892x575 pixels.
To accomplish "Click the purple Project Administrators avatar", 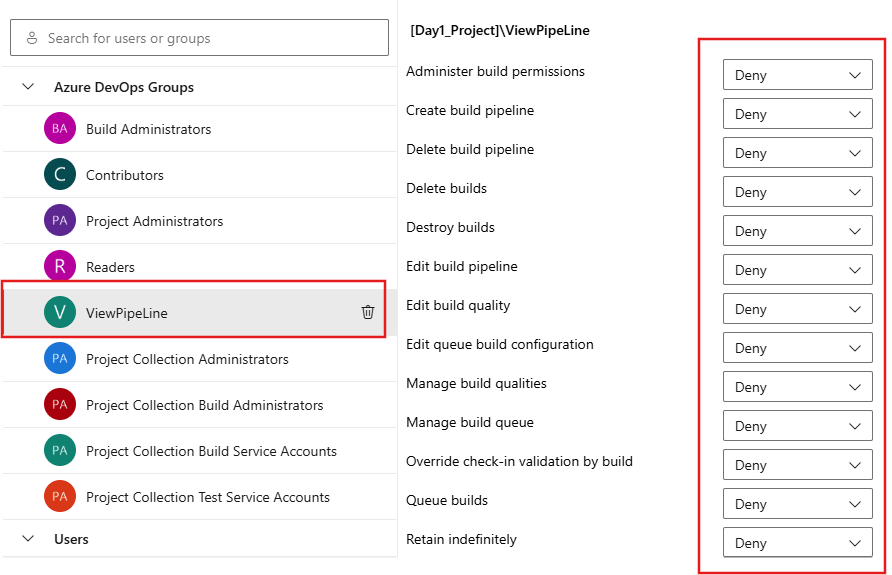I will click(60, 221).
